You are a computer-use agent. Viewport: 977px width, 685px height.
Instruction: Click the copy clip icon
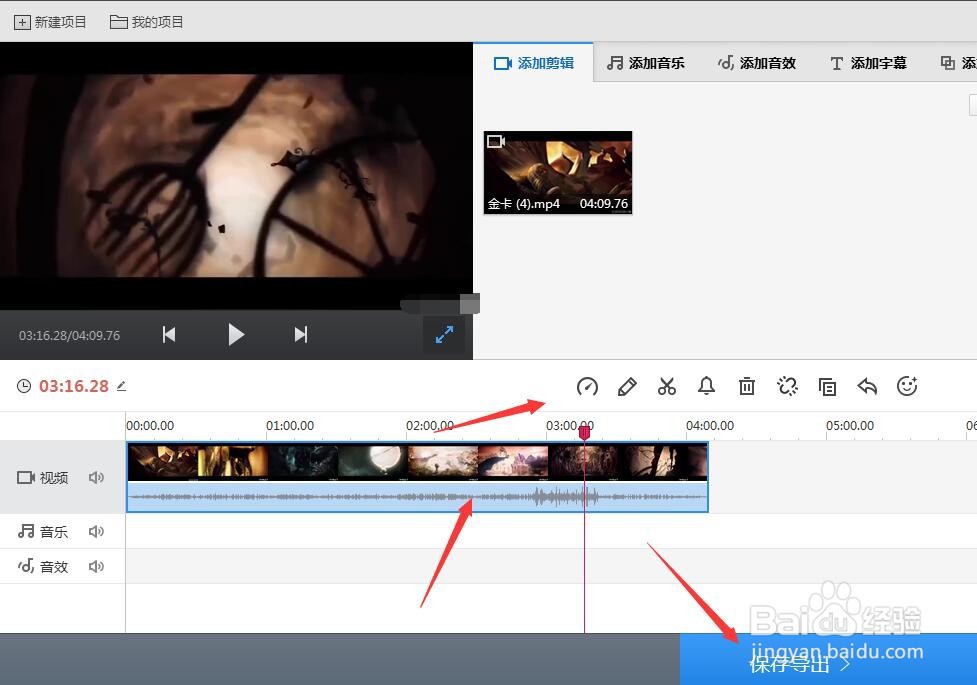(827, 386)
